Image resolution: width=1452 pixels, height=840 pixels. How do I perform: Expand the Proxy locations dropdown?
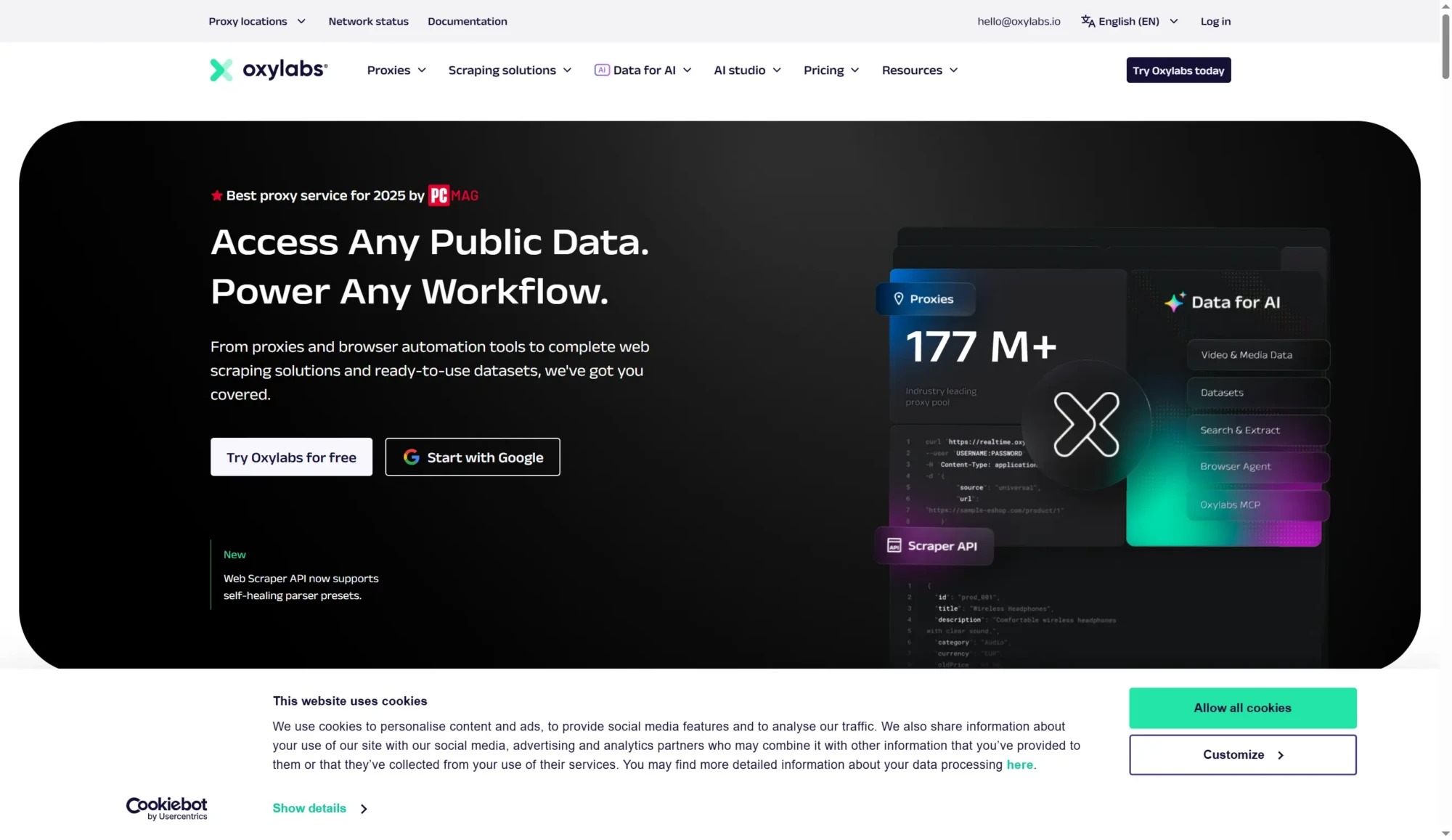point(257,21)
